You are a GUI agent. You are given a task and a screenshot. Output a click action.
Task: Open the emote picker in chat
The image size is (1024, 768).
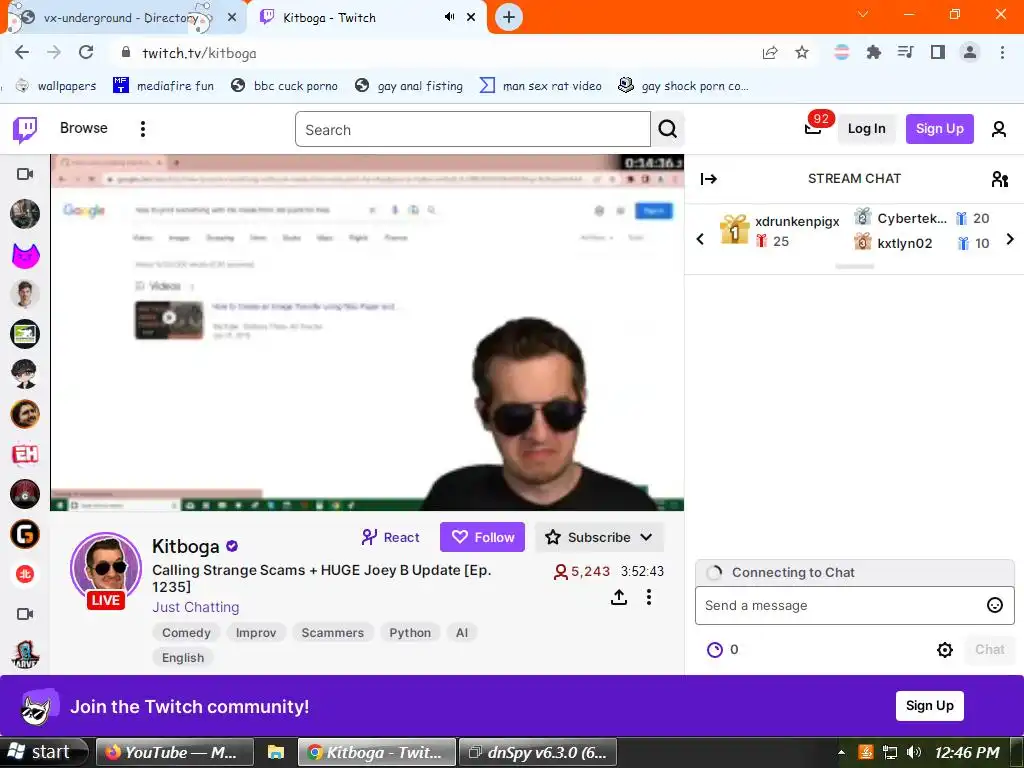point(995,605)
